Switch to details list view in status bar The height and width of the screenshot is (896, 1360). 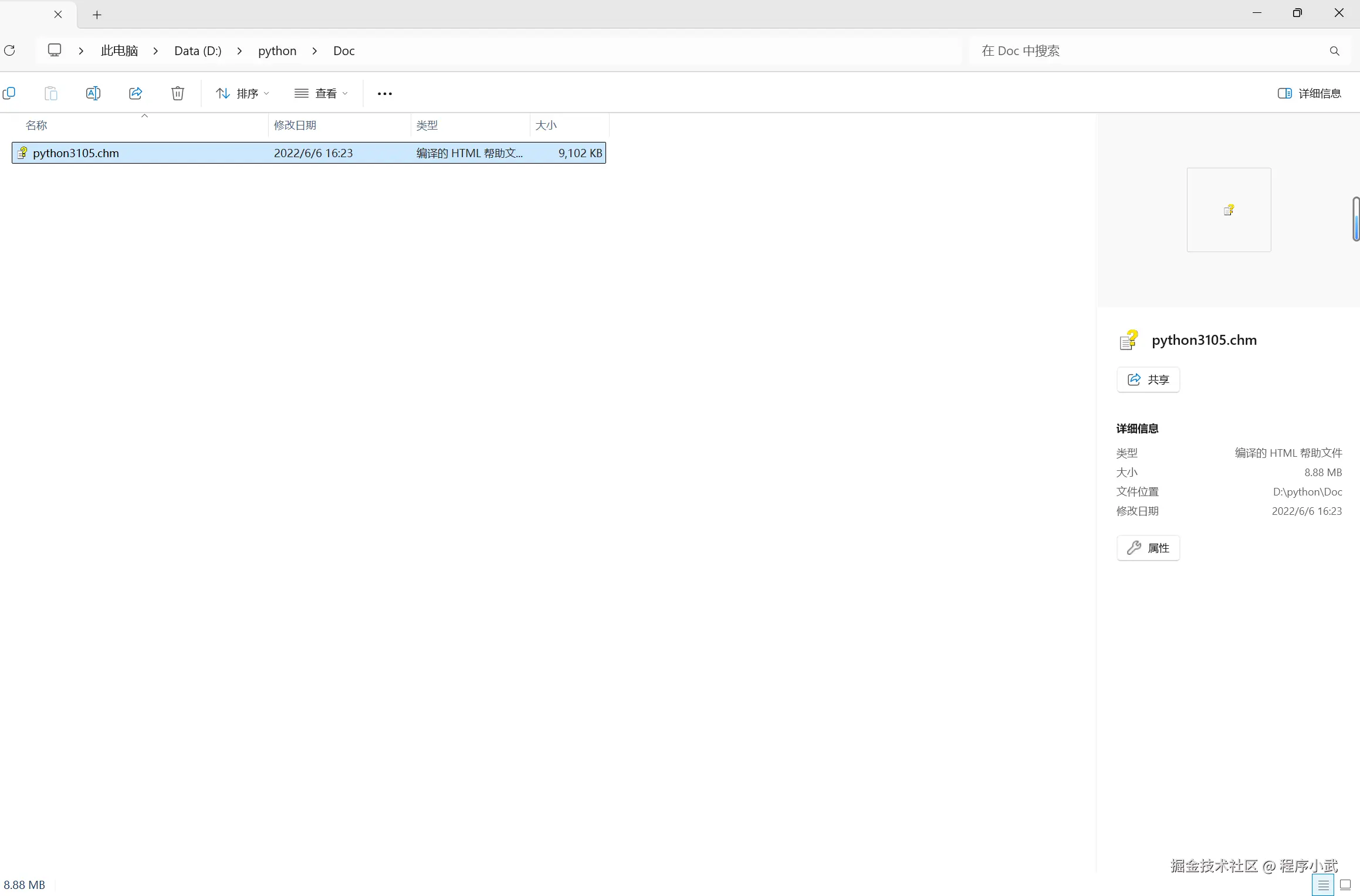click(1323, 885)
